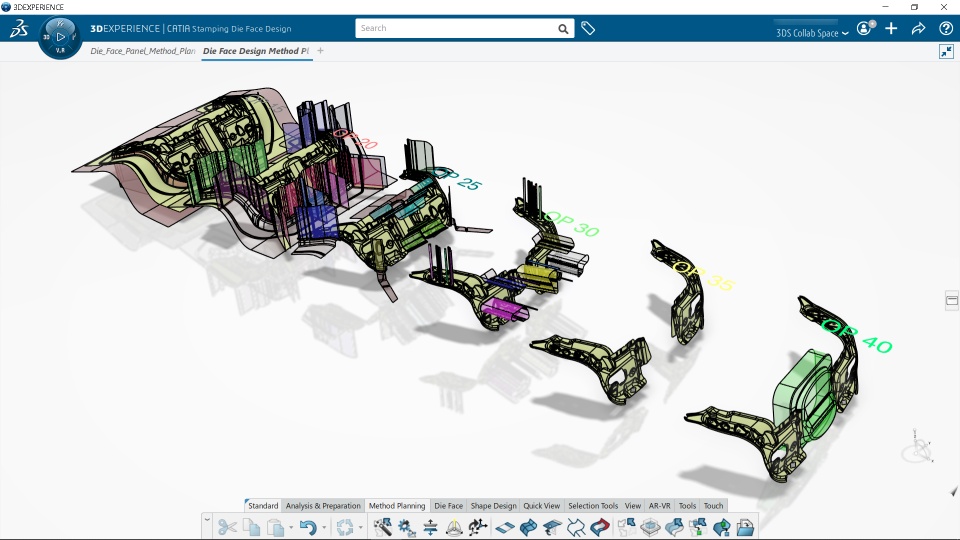The width and height of the screenshot is (960, 540).
Task: Click the tag icon beside search
Action: 588,28
